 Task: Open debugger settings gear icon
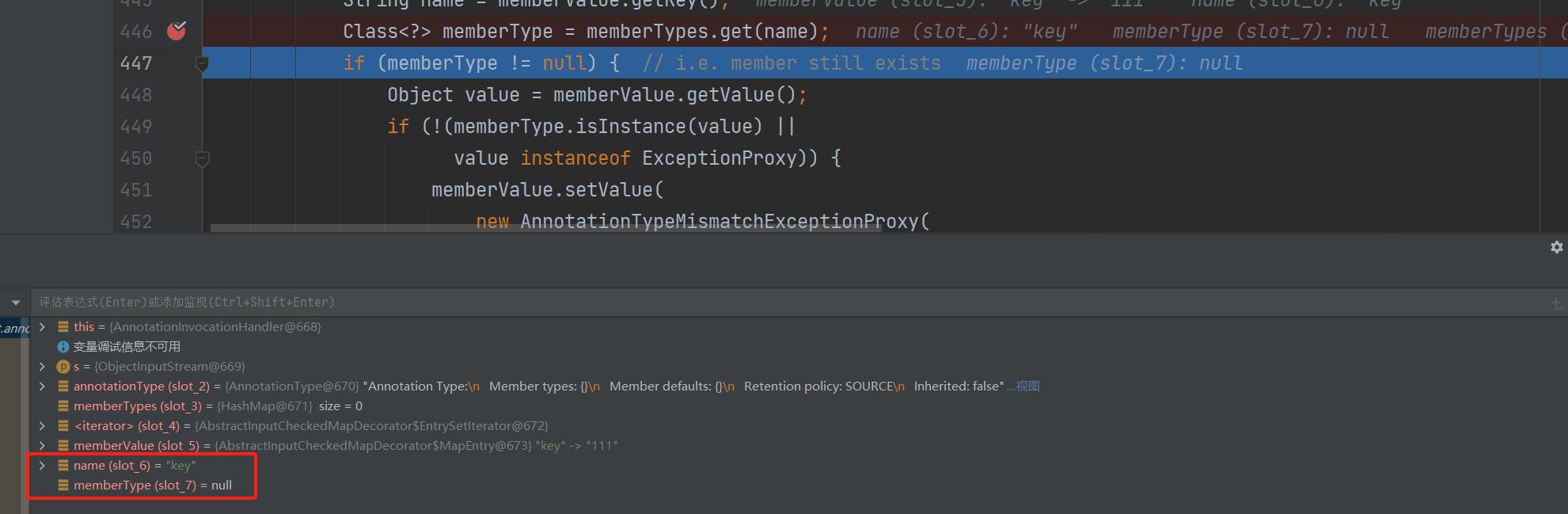click(x=1556, y=247)
